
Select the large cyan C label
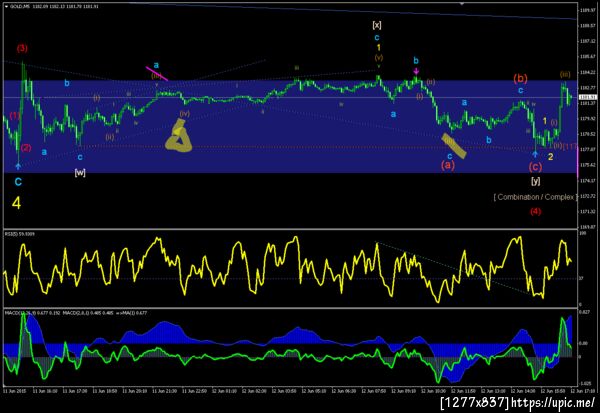coord(18,182)
